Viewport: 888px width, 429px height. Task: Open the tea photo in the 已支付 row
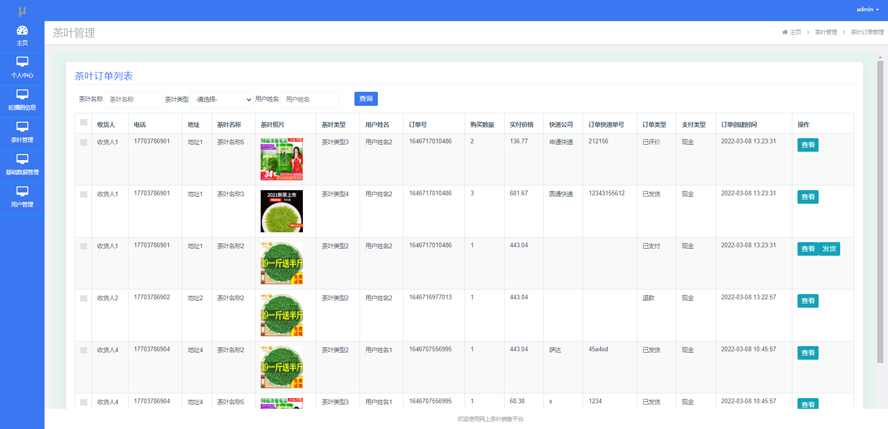coord(281,263)
